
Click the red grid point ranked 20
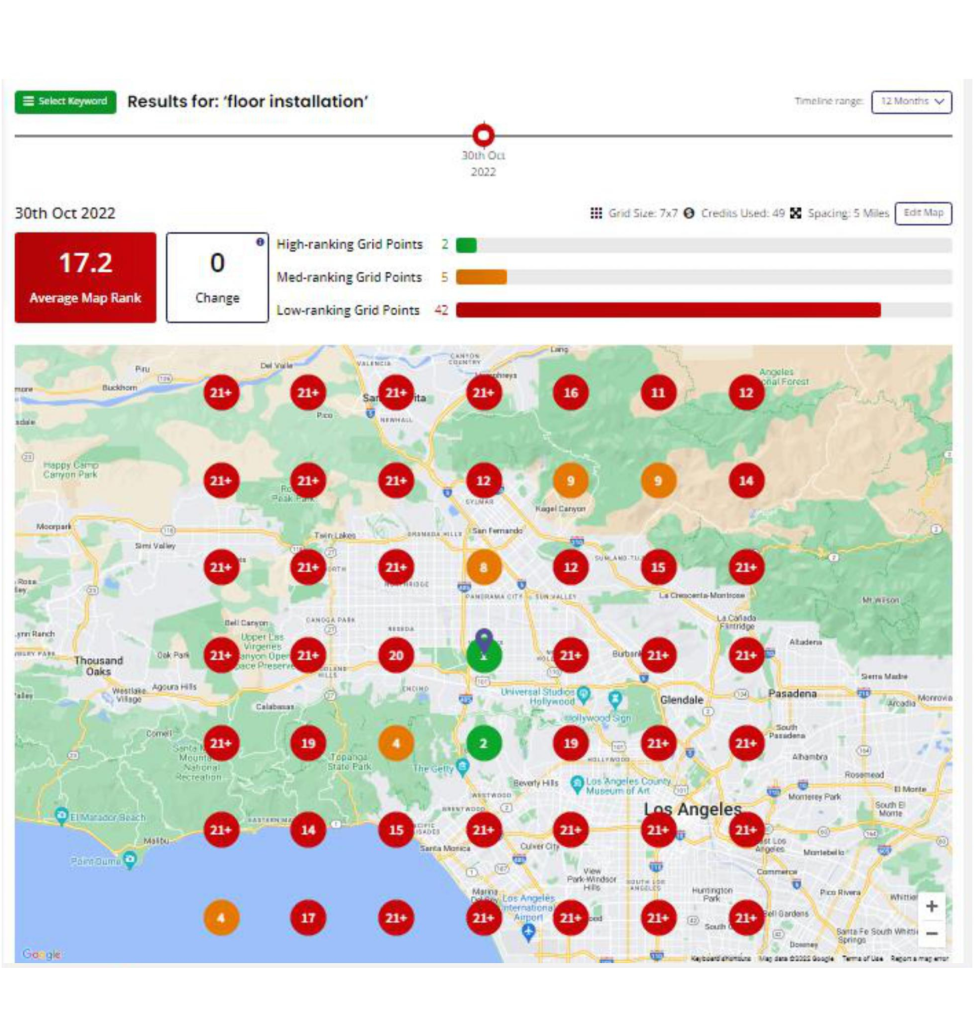pos(396,655)
